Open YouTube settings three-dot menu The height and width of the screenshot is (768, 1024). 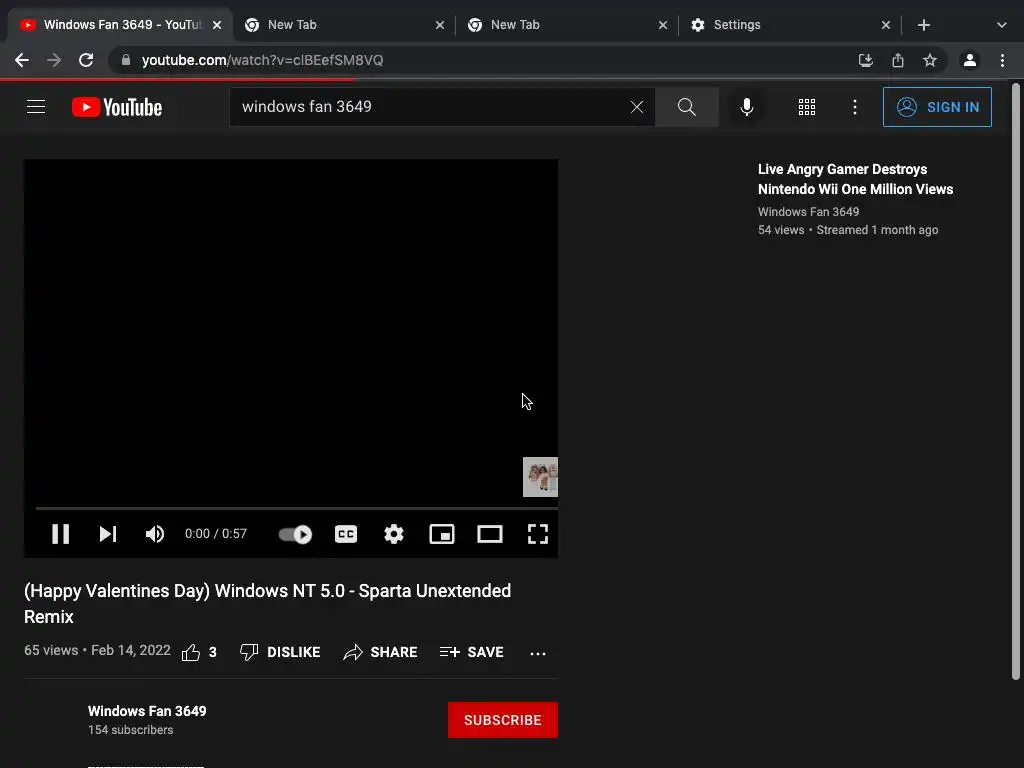coord(855,107)
